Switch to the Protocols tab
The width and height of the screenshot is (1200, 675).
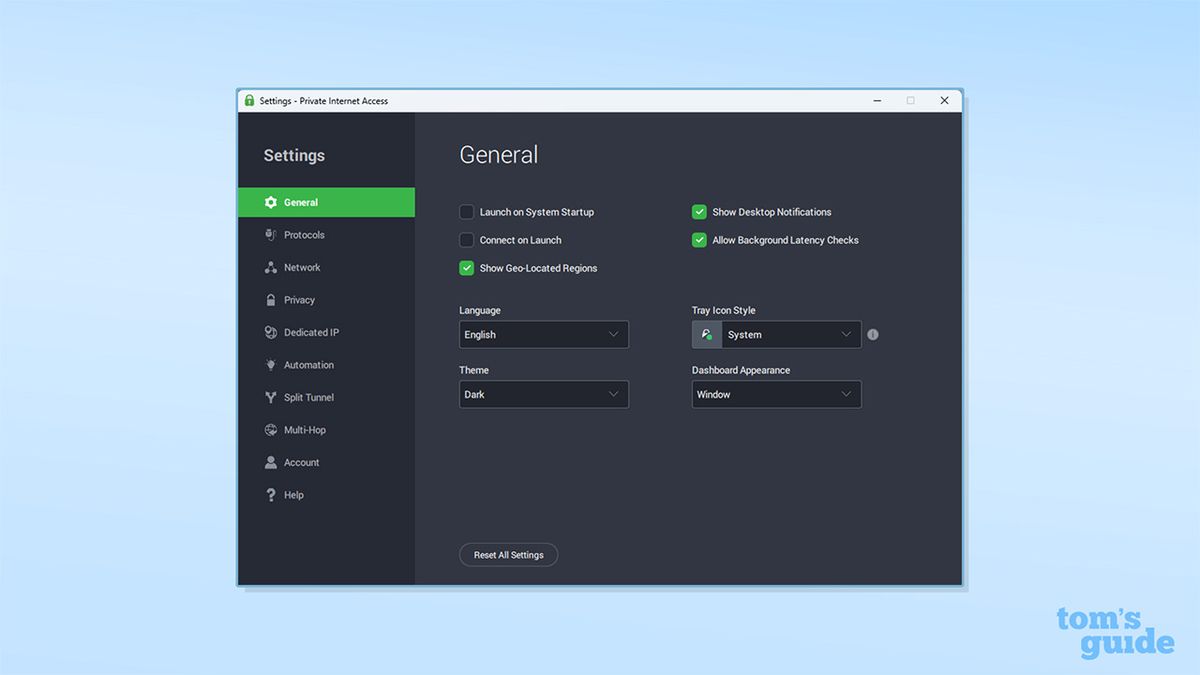click(326, 235)
